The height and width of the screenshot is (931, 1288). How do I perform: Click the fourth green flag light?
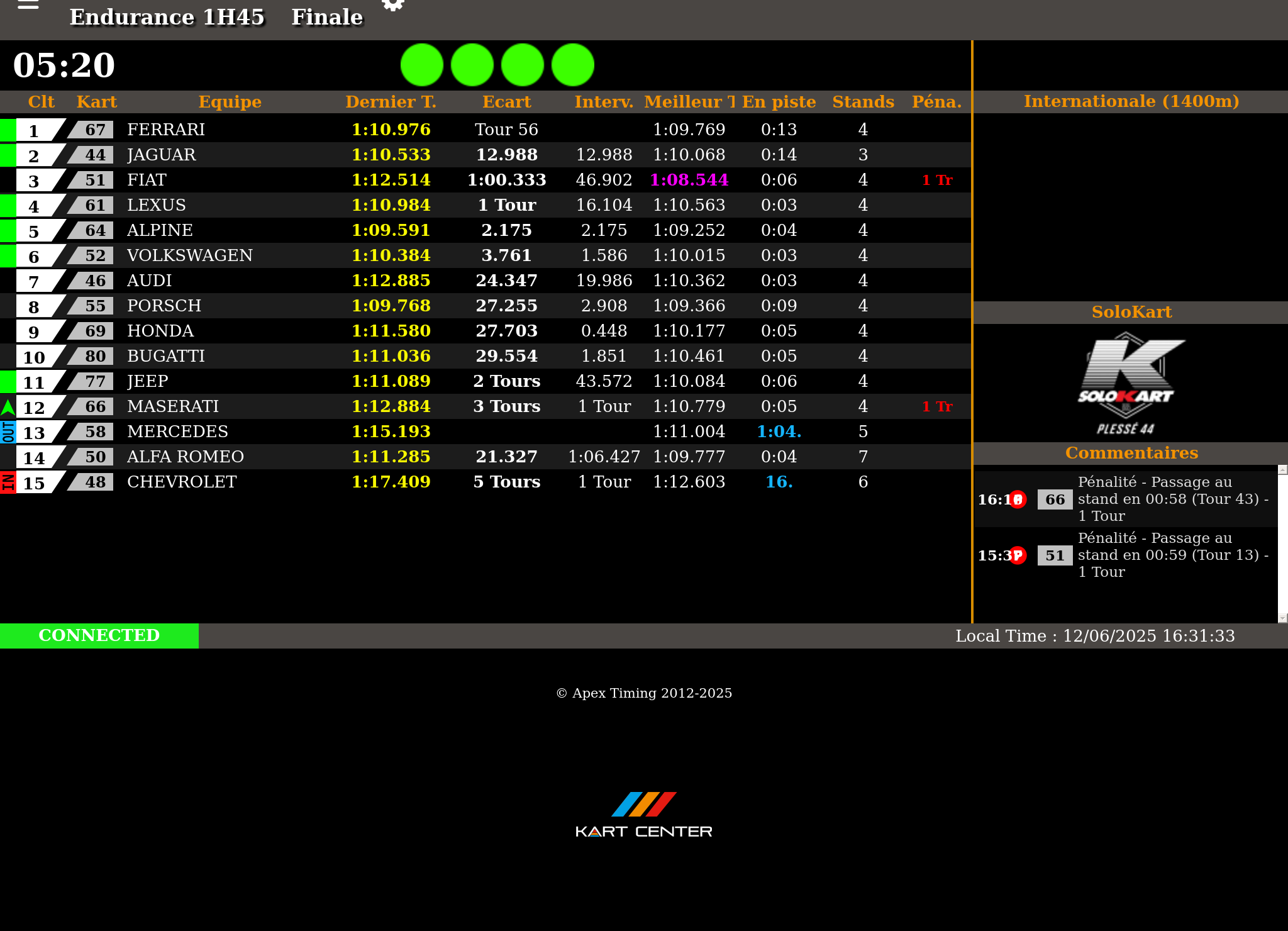point(573,65)
